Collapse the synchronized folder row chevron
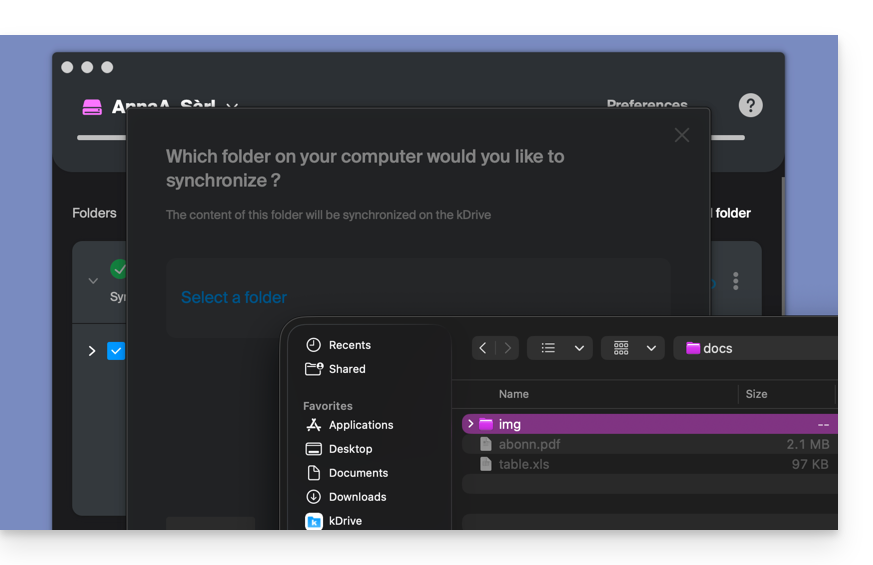This screenshot has height=565, width=873. point(93,281)
